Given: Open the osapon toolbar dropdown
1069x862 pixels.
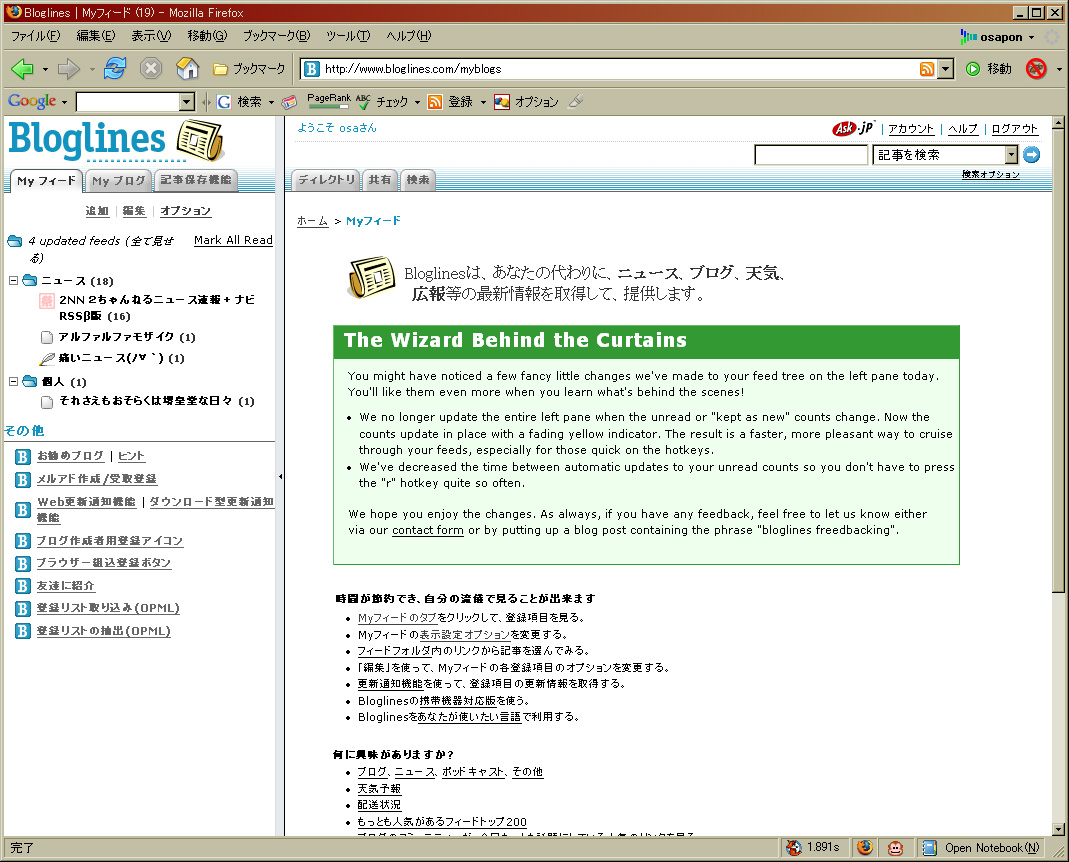Looking at the screenshot, I should click(1032, 38).
